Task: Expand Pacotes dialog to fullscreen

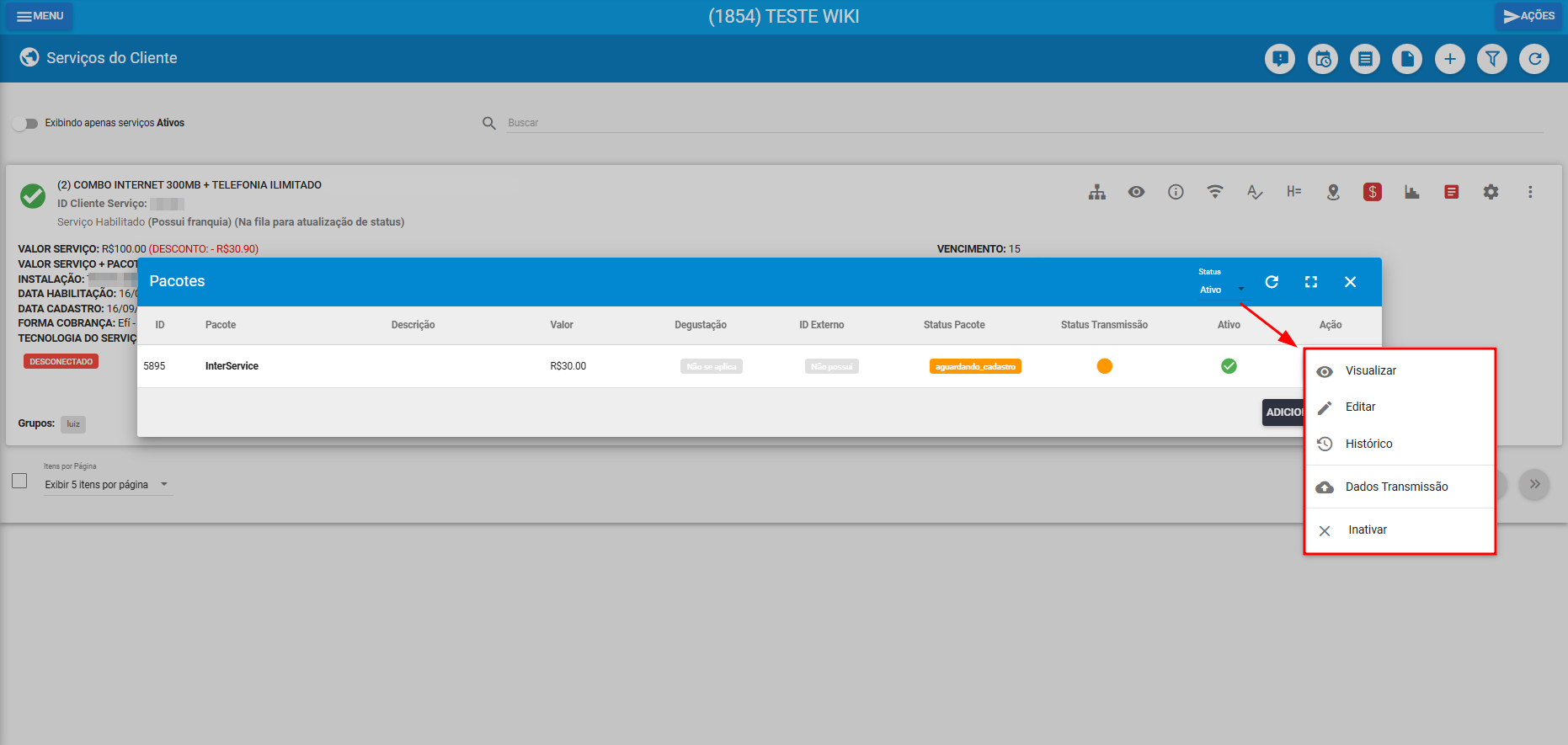Action: 1311,282
